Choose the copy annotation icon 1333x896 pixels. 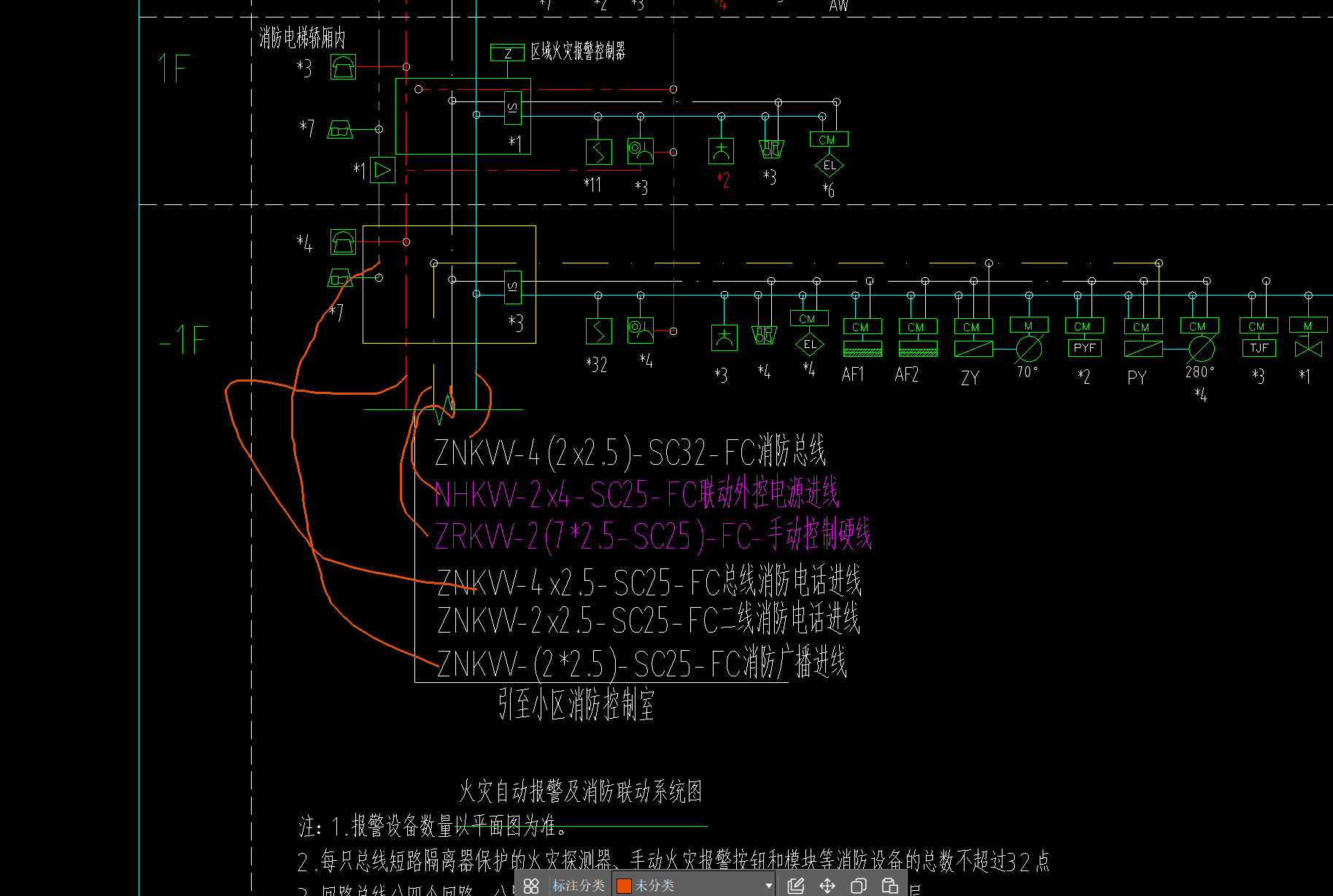(x=859, y=886)
